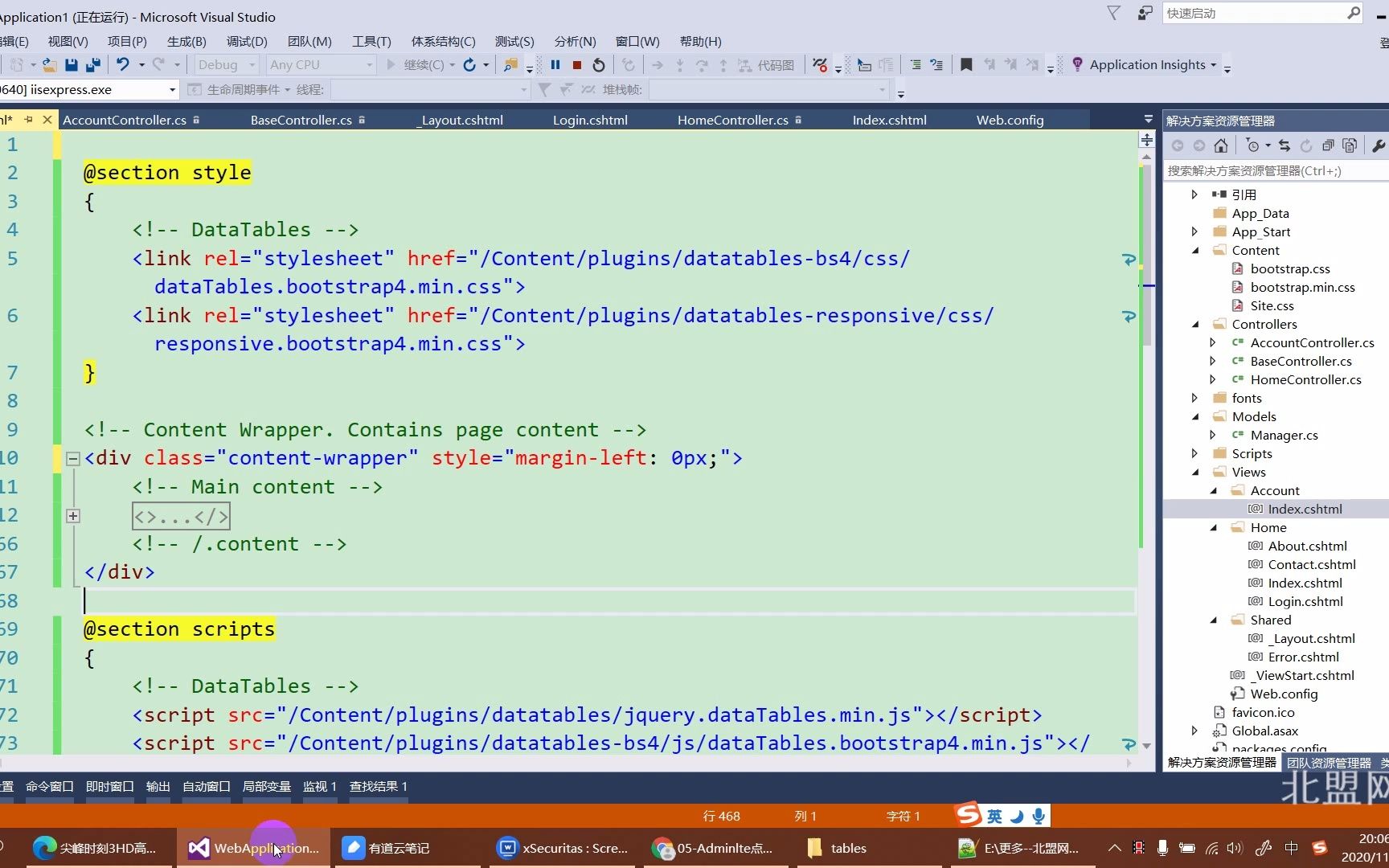Open the 尖峰时刻 Edge window in taskbar
Screen dimensions: 1389x868
coord(96,848)
